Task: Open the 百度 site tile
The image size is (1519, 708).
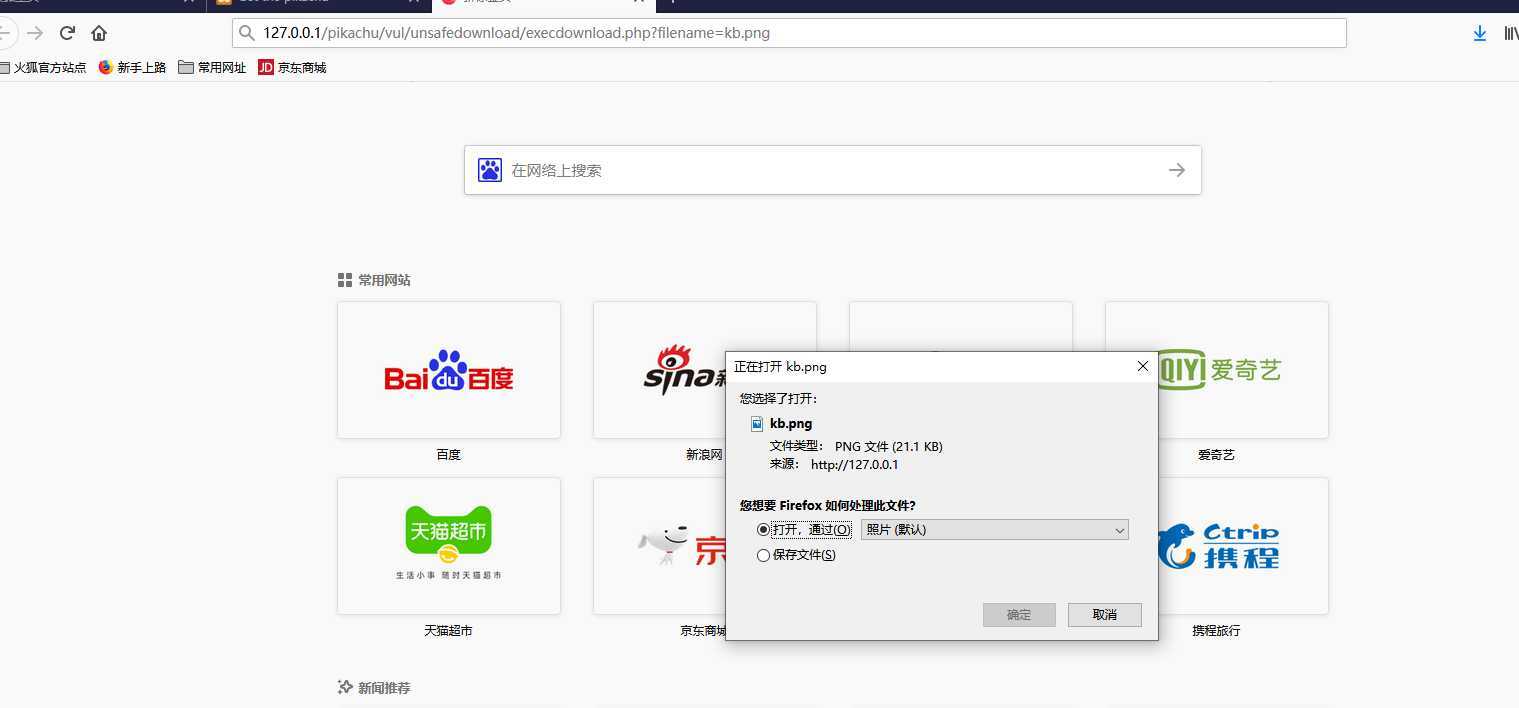Action: [x=449, y=370]
